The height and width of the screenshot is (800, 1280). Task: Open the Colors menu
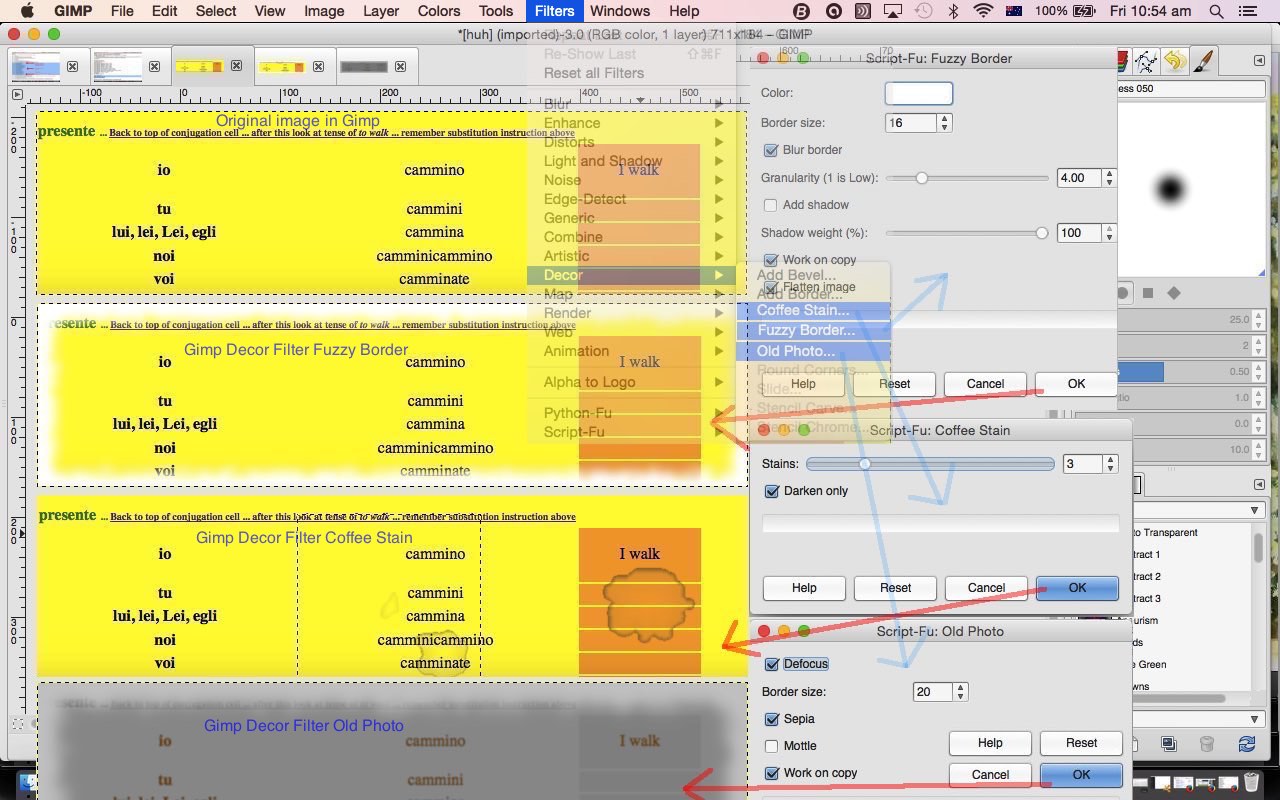click(x=439, y=11)
